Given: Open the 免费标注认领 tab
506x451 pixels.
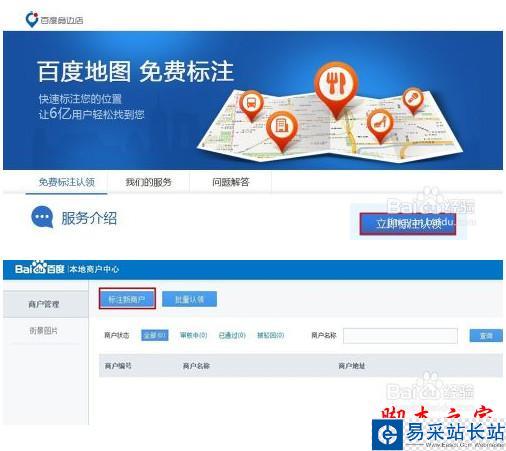Looking at the screenshot, I should [67, 182].
